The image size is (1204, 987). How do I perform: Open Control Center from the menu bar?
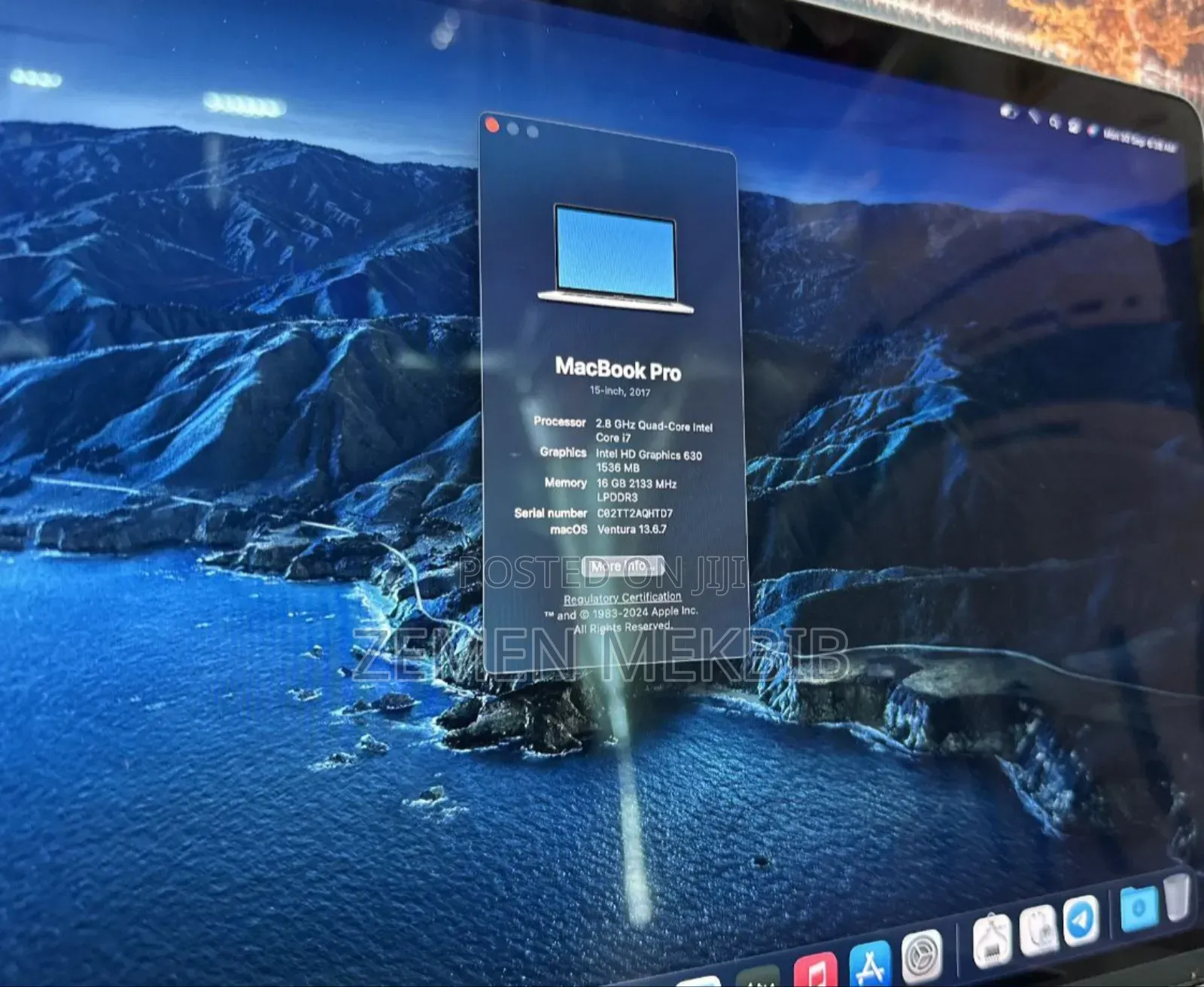[1074, 126]
